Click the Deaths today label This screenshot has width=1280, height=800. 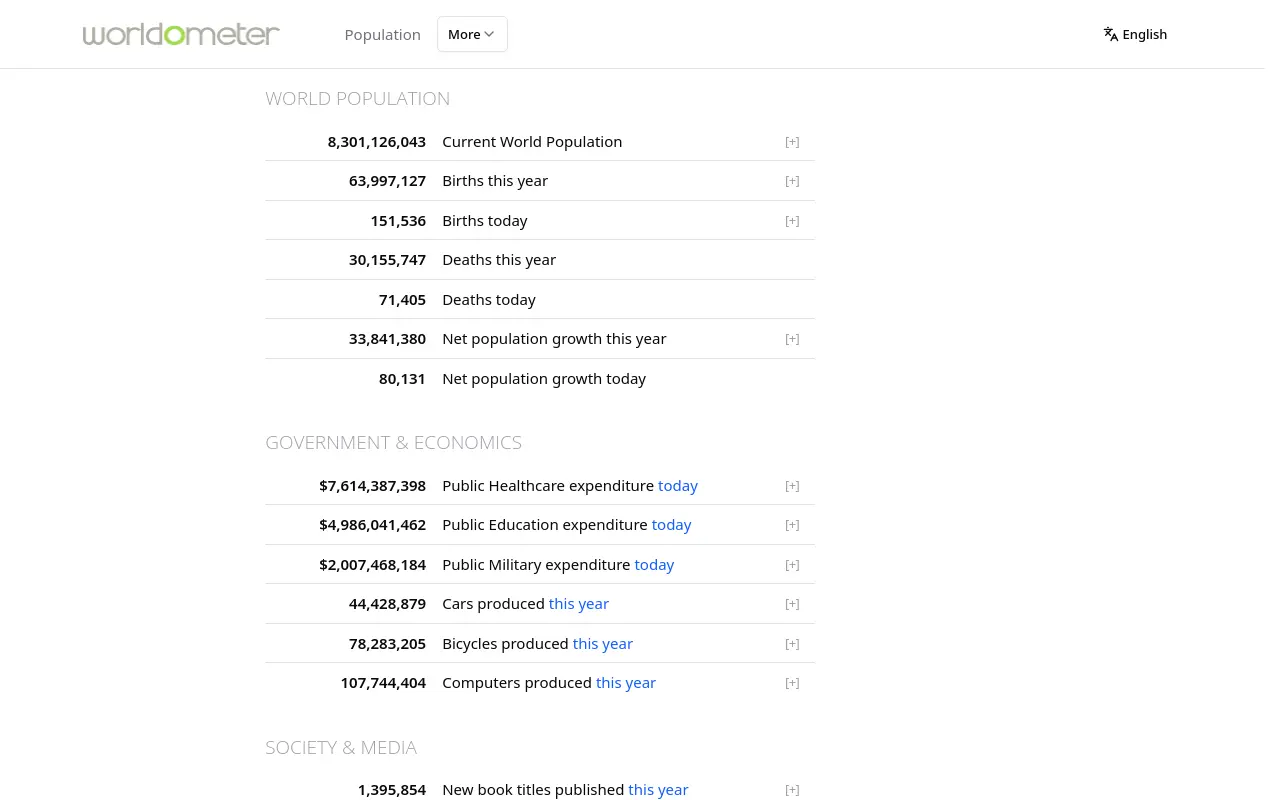click(489, 300)
